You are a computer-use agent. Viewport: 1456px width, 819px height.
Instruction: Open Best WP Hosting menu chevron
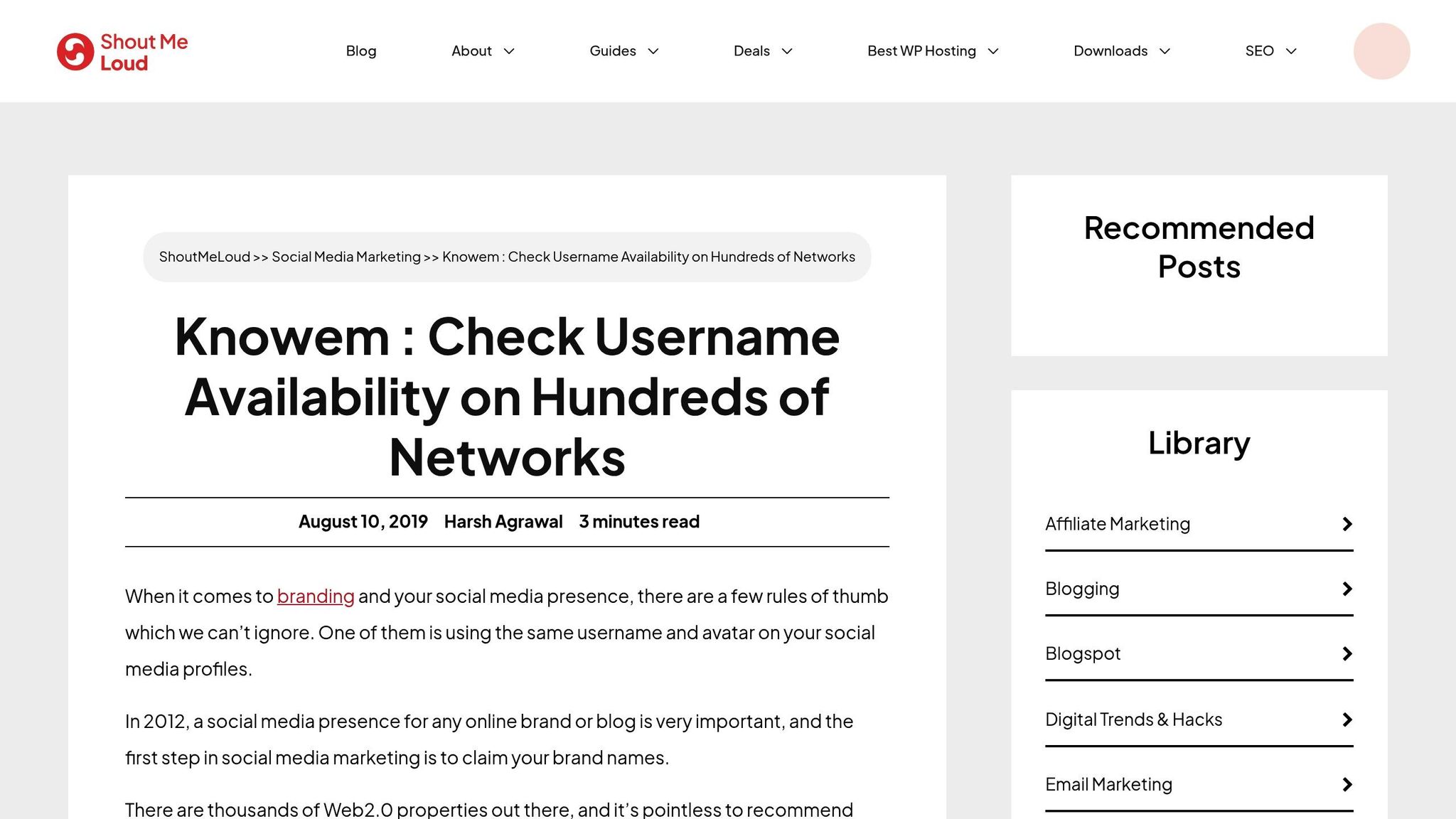(x=993, y=51)
